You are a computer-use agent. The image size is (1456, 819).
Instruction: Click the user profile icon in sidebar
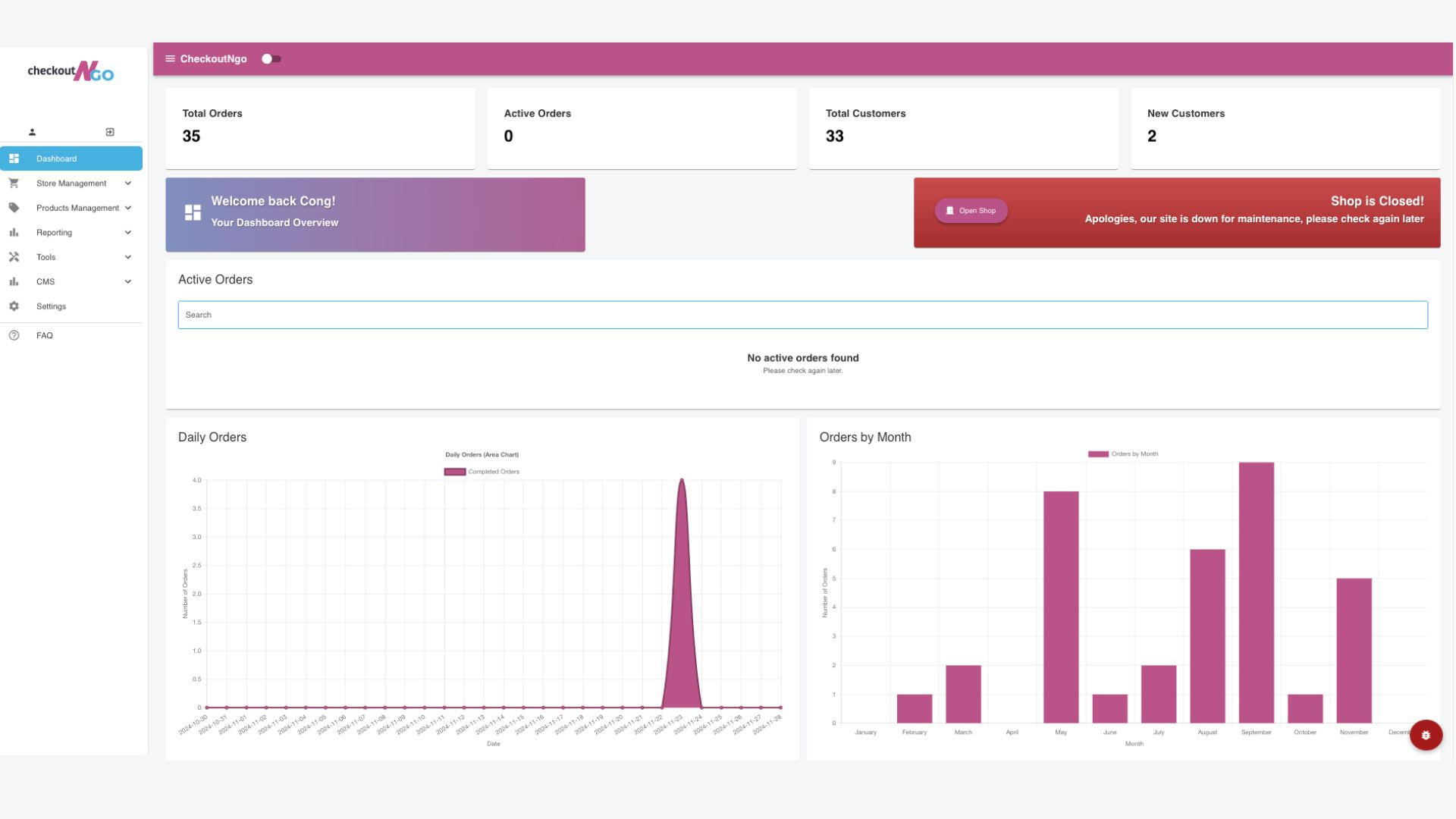(32, 132)
